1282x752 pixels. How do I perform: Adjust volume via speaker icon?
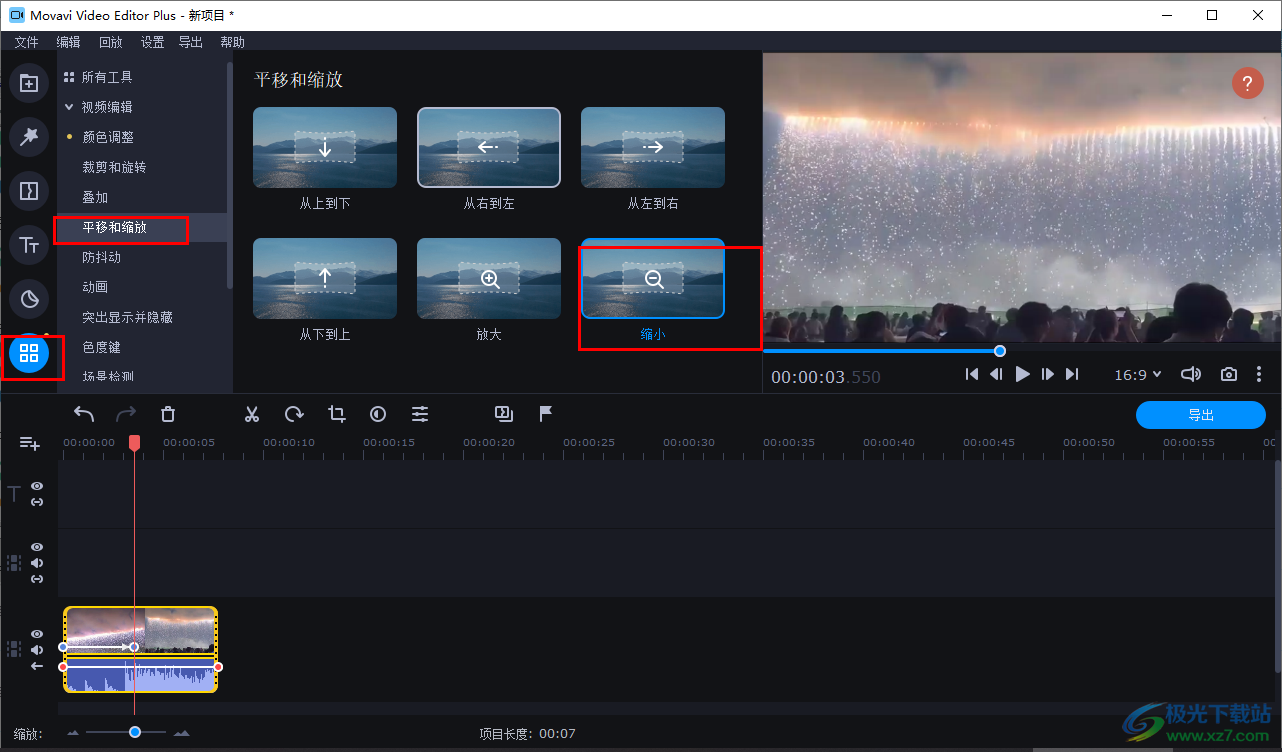pos(1190,374)
